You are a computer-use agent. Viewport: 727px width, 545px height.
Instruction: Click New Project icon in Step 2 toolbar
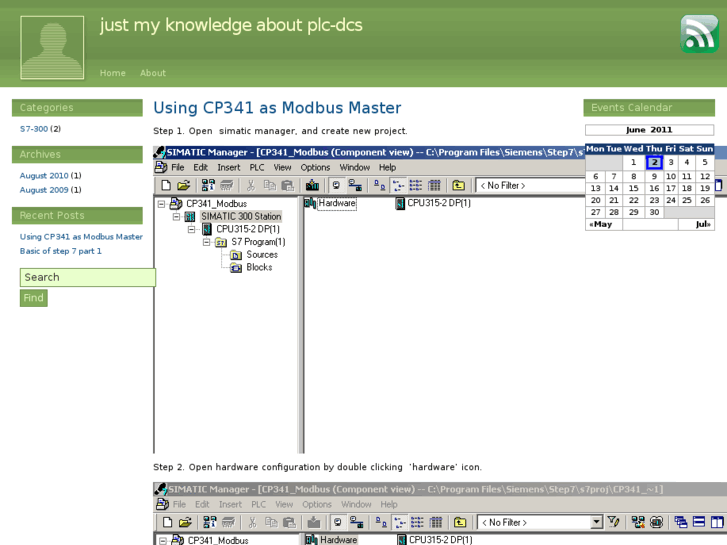(167, 522)
